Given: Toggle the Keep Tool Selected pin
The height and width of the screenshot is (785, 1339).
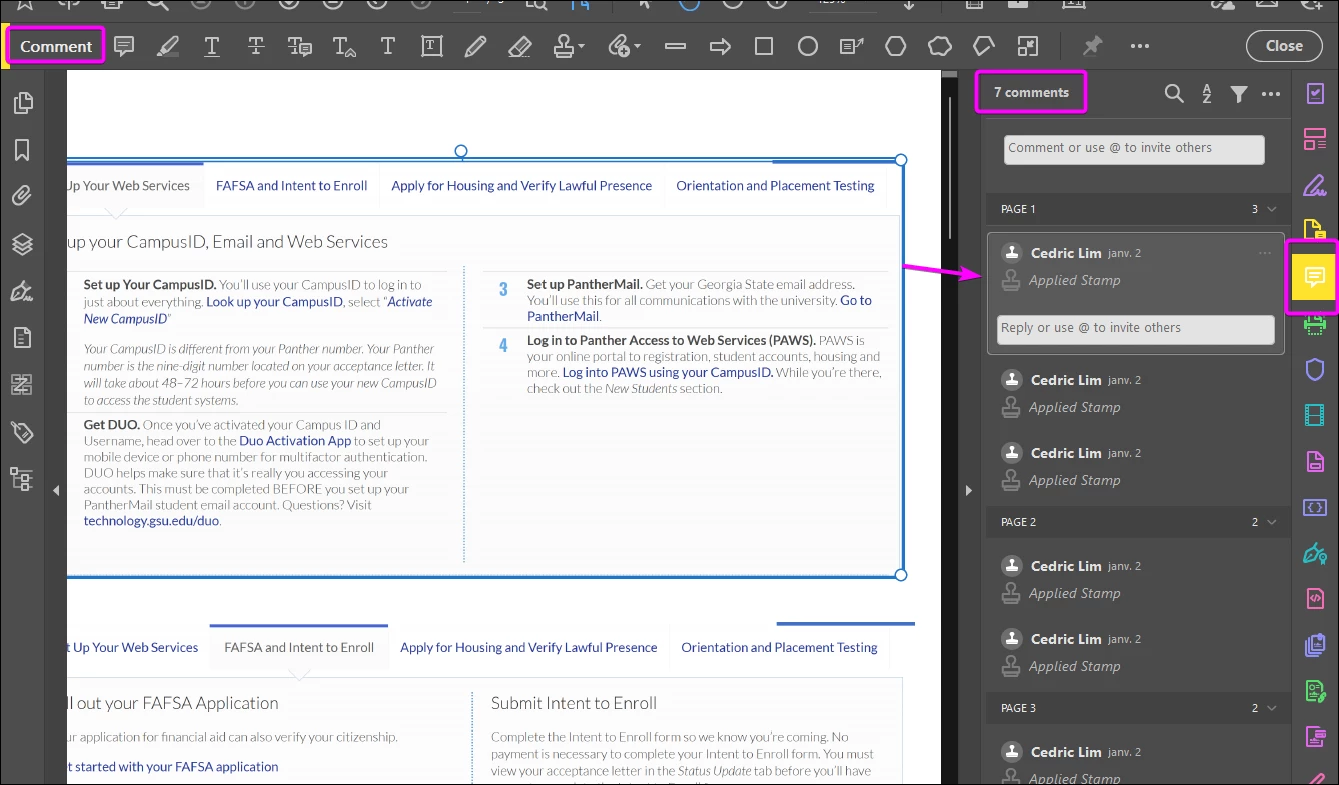Looking at the screenshot, I should tap(1092, 46).
